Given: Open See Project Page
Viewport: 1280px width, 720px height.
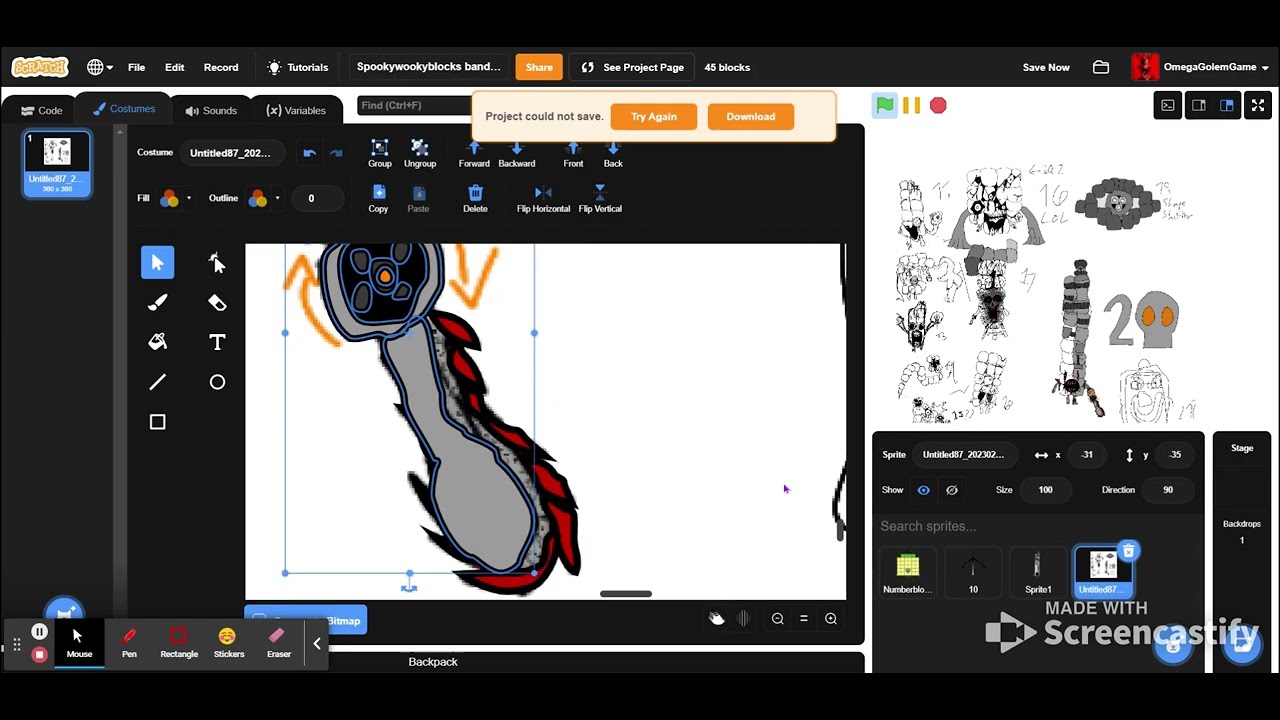Looking at the screenshot, I should [x=632, y=67].
